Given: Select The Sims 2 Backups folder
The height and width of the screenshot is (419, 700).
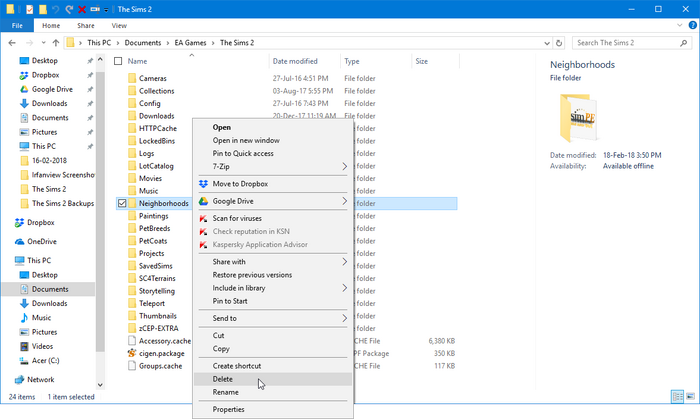Looking at the screenshot, I should [57, 203].
